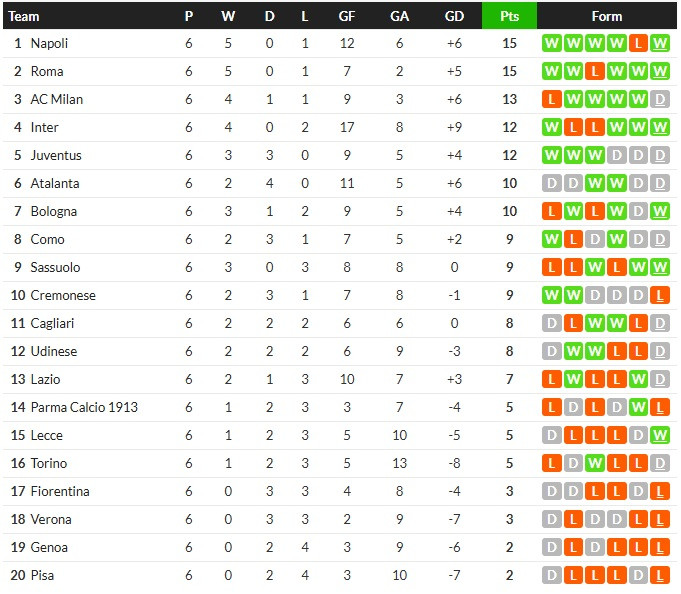Click Atalanta's first draw form badge
This screenshot has width=681, height=594.
(550, 184)
